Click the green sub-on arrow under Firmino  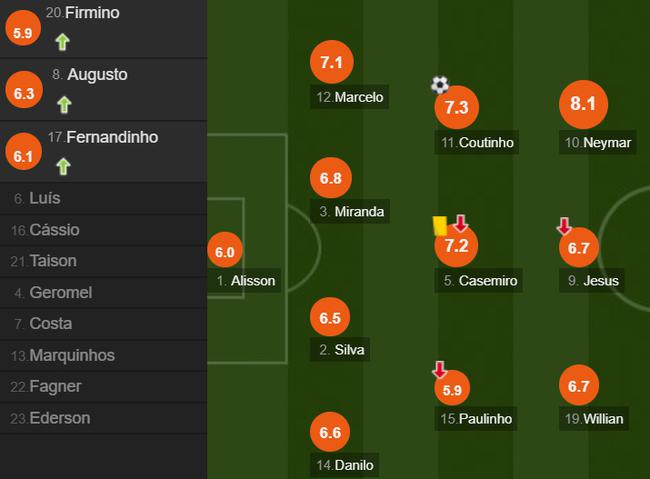(x=62, y=42)
